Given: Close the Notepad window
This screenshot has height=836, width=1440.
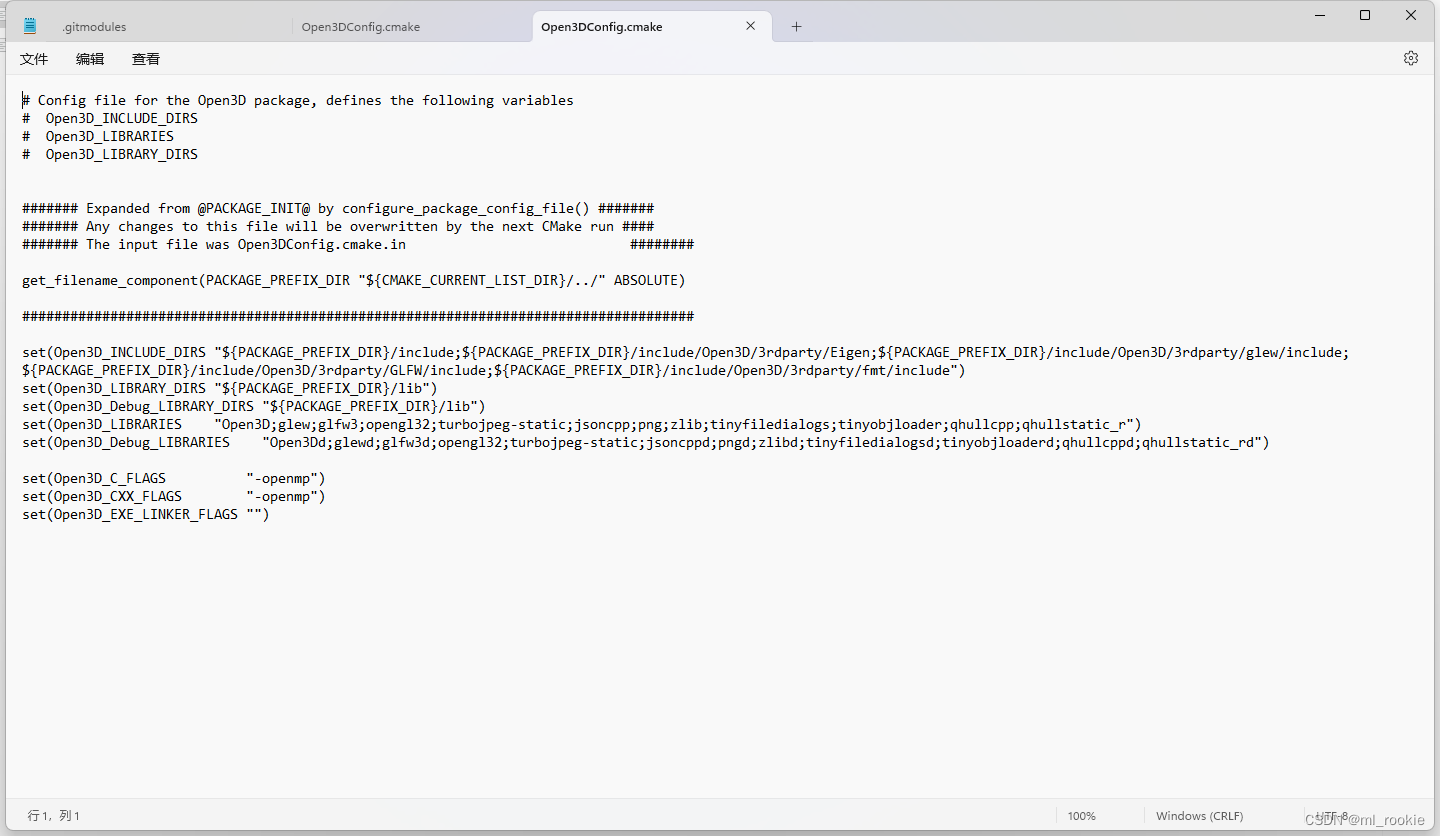Looking at the screenshot, I should pos(1411,15).
